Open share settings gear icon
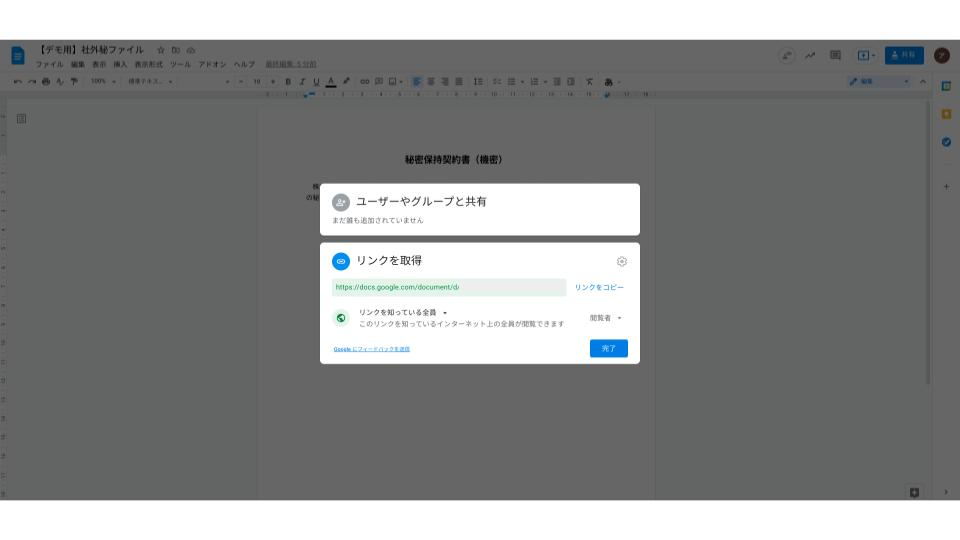The width and height of the screenshot is (960, 540). click(x=621, y=261)
